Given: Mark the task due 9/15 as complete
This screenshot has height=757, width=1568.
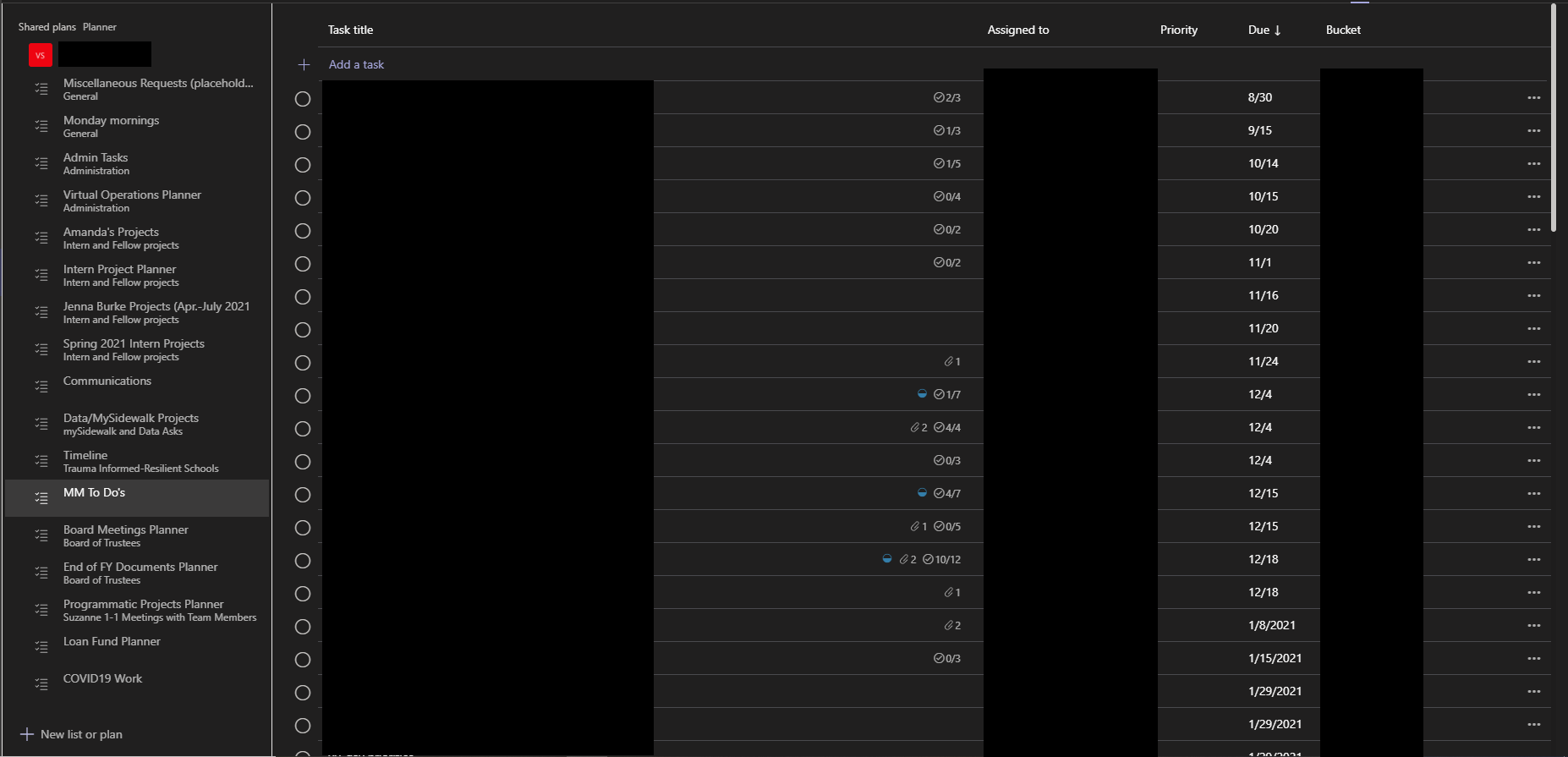Looking at the screenshot, I should coord(303,132).
